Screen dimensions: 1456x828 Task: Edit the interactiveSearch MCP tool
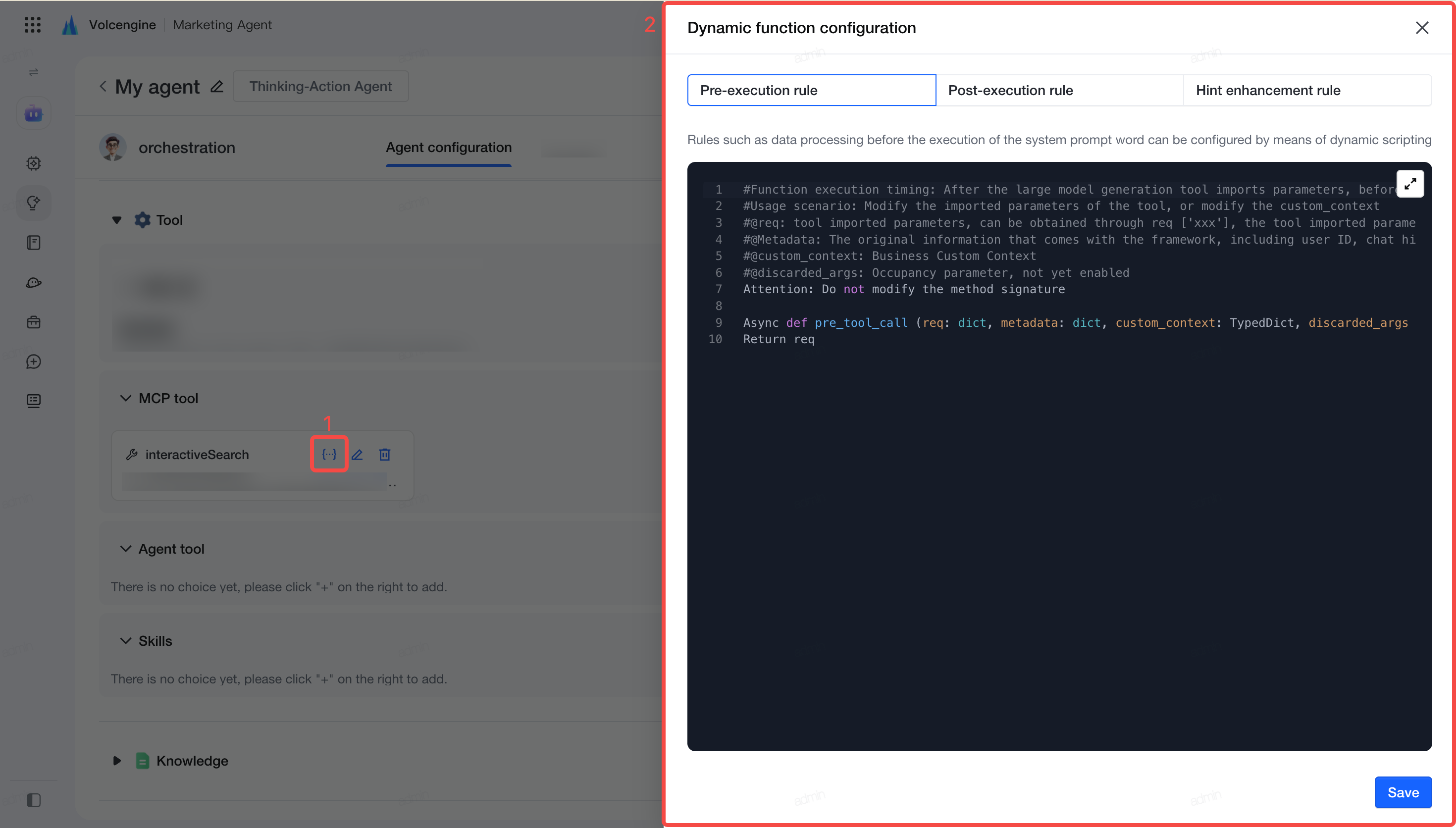click(357, 455)
